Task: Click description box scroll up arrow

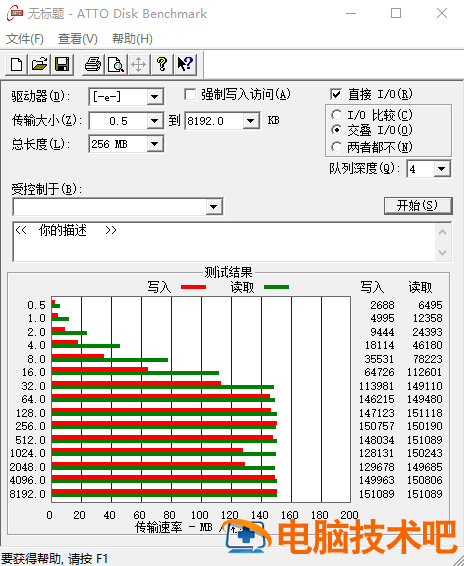Action: coord(443,232)
